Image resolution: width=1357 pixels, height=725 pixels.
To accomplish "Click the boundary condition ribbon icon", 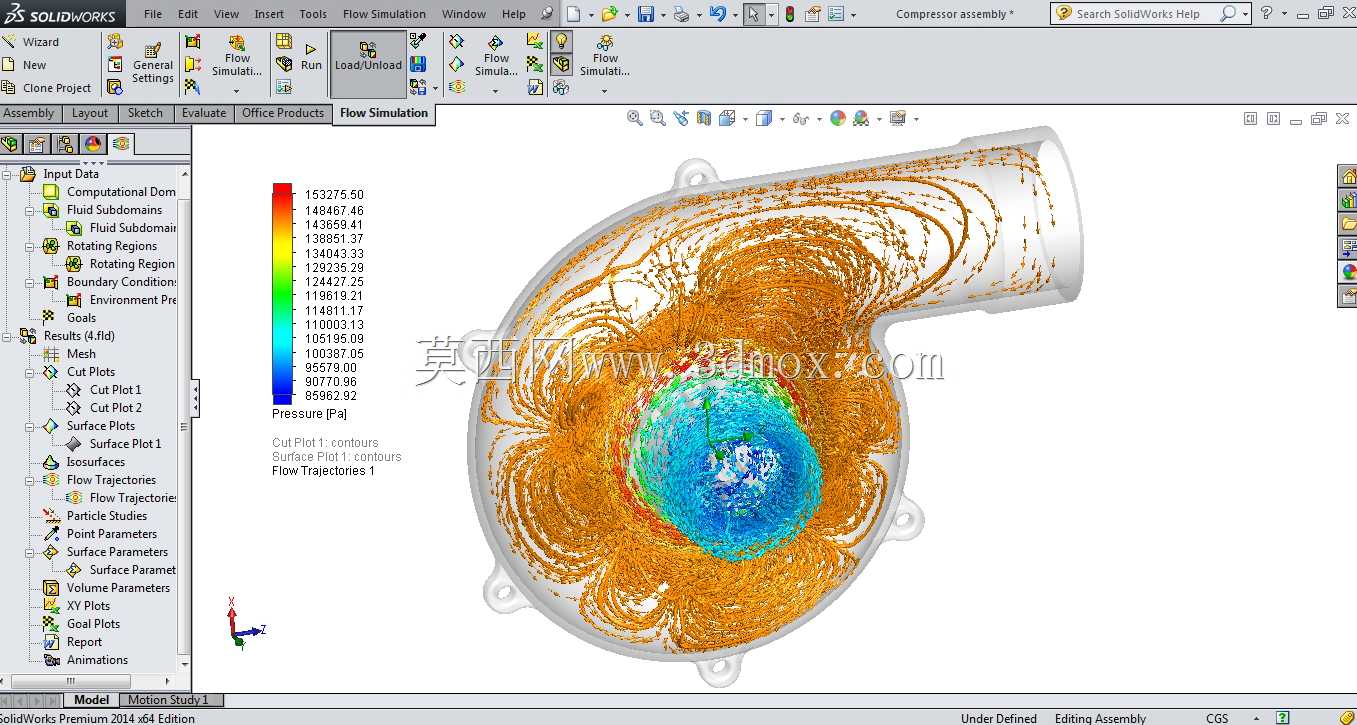I will click(192, 41).
